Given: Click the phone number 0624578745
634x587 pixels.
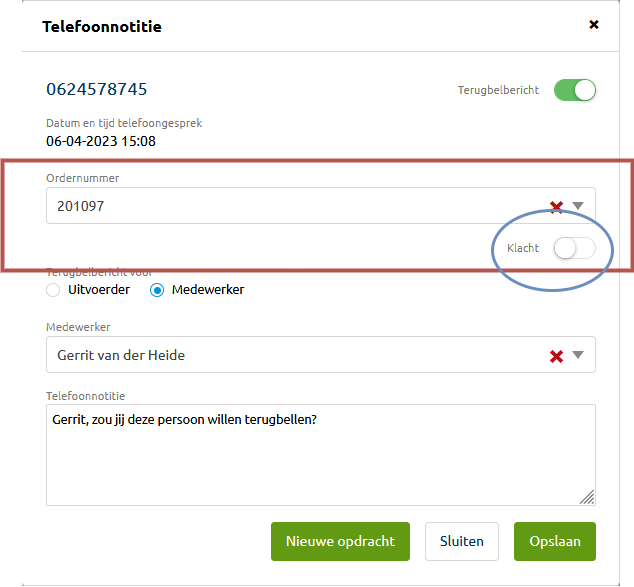Looking at the screenshot, I should (x=97, y=89).
